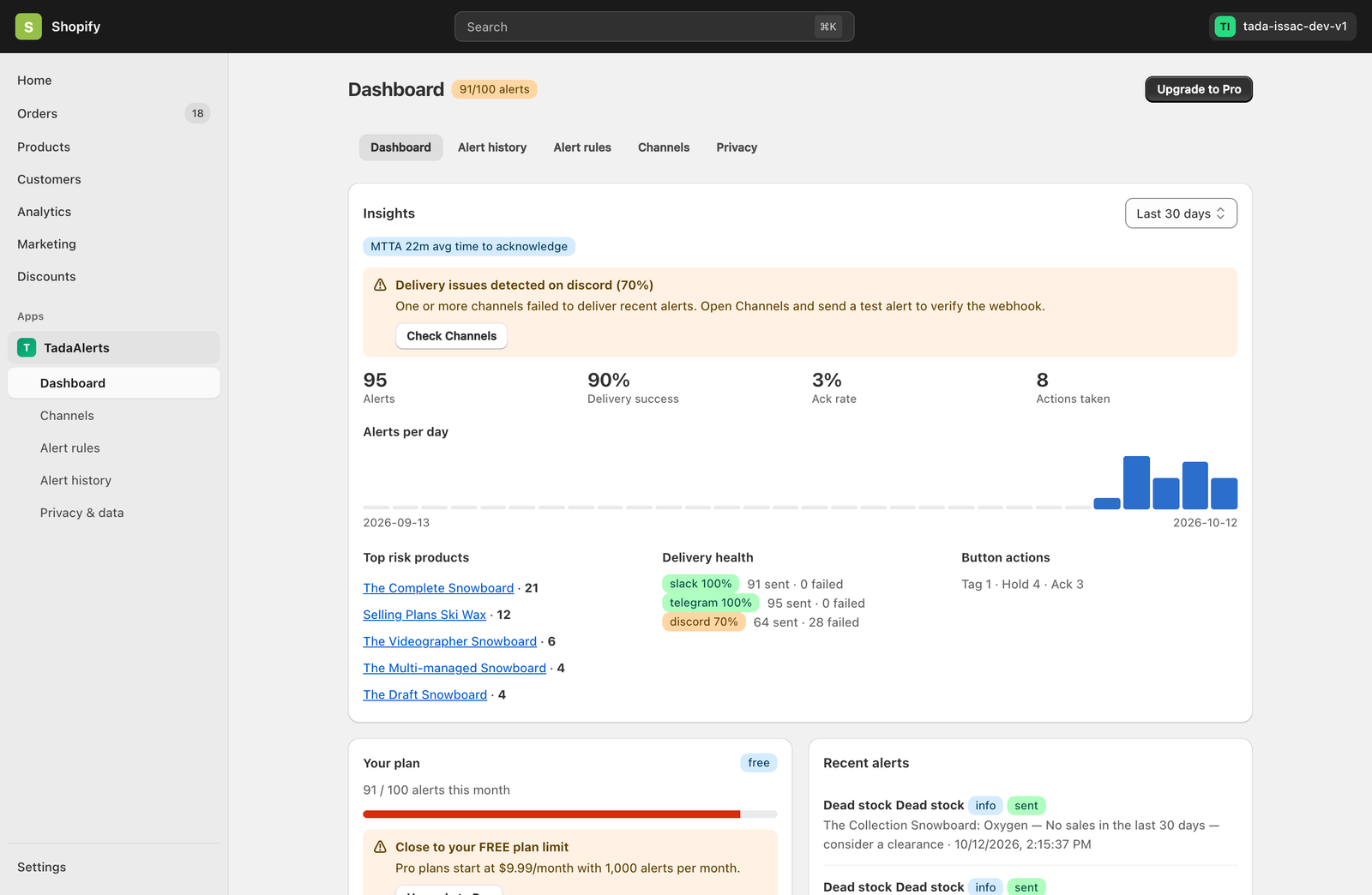This screenshot has height=895, width=1372.
Task: Click the TI account avatar icon
Action: [x=1225, y=27]
